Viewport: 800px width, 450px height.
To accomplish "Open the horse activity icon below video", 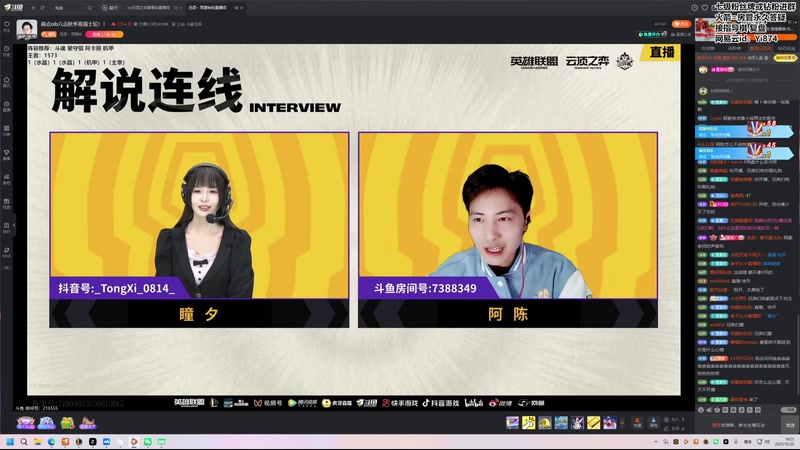I will tap(88, 423).
